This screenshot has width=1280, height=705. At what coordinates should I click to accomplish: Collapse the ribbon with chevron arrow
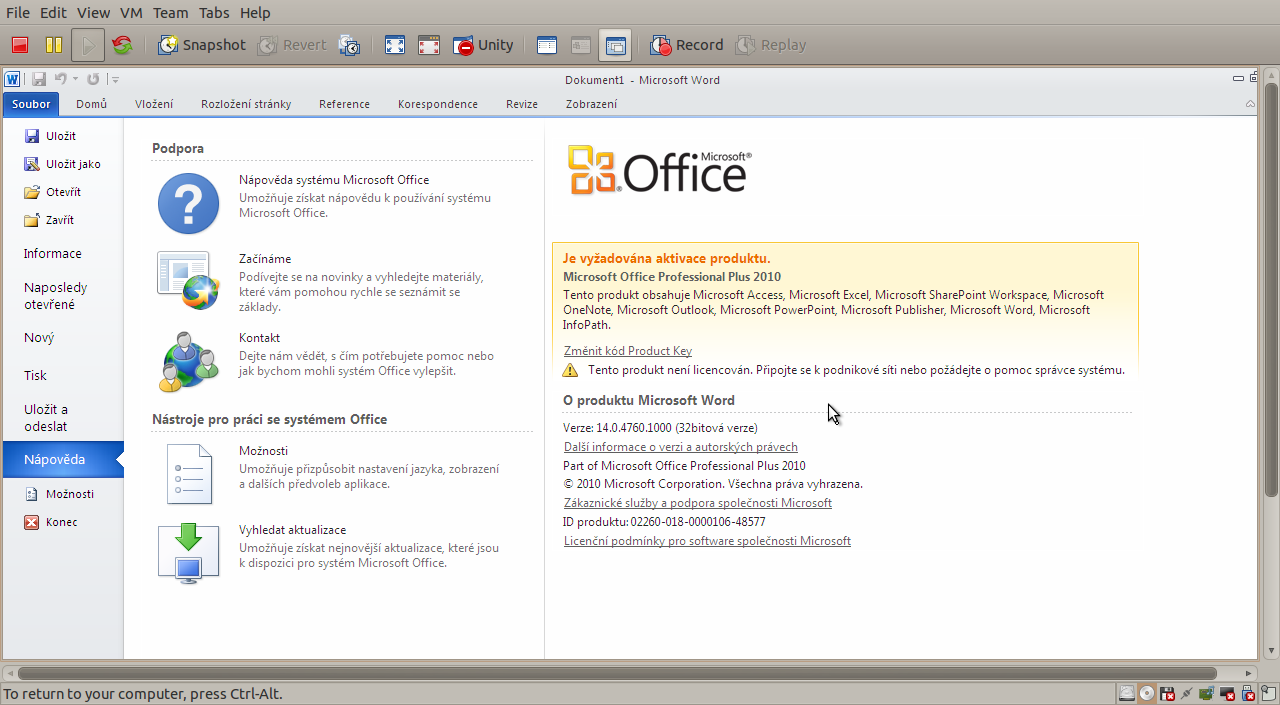pyautogui.click(x=1250, y=104)
